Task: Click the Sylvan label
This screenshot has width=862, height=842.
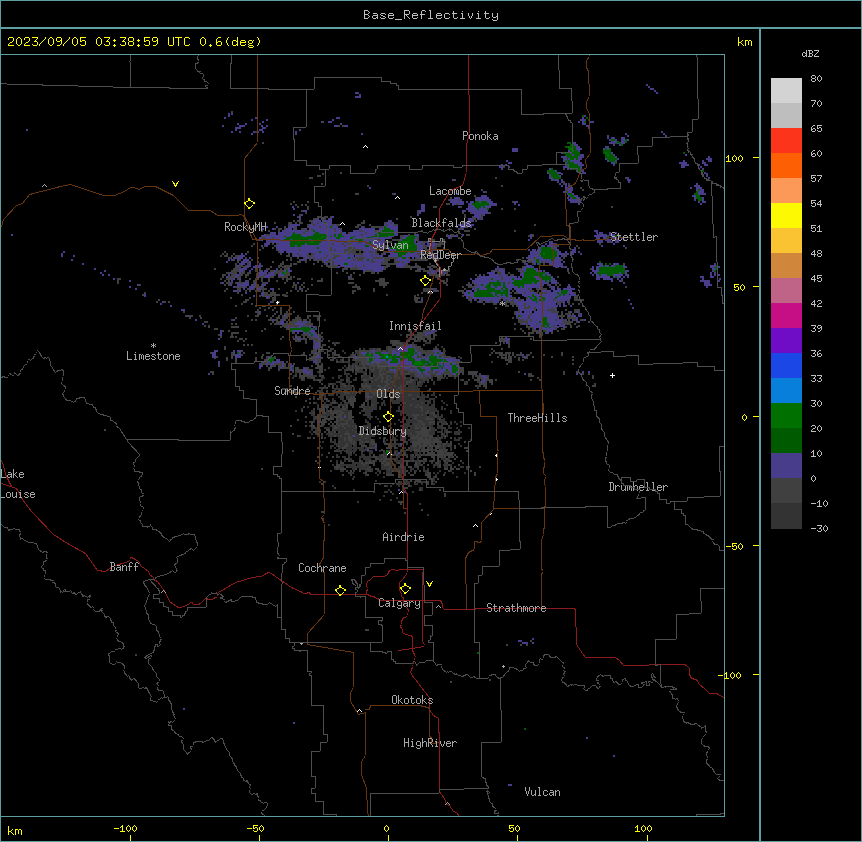Action: pos(390,245)
